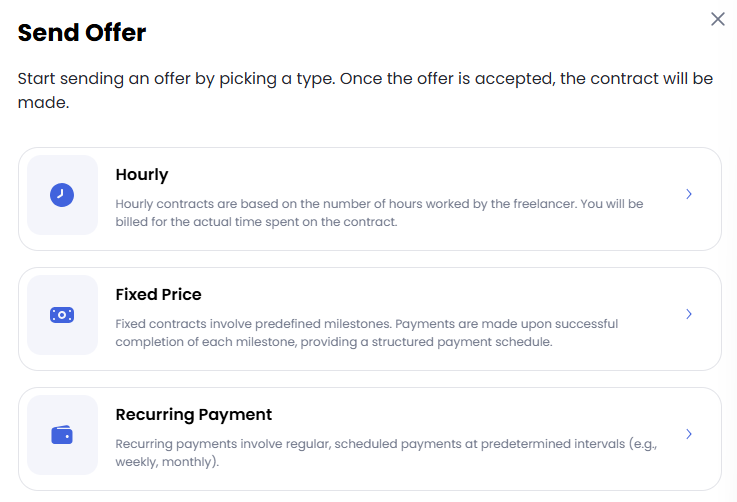
Task: Click the banknote icon for Fixed Price
Action: tap(62, 315)
